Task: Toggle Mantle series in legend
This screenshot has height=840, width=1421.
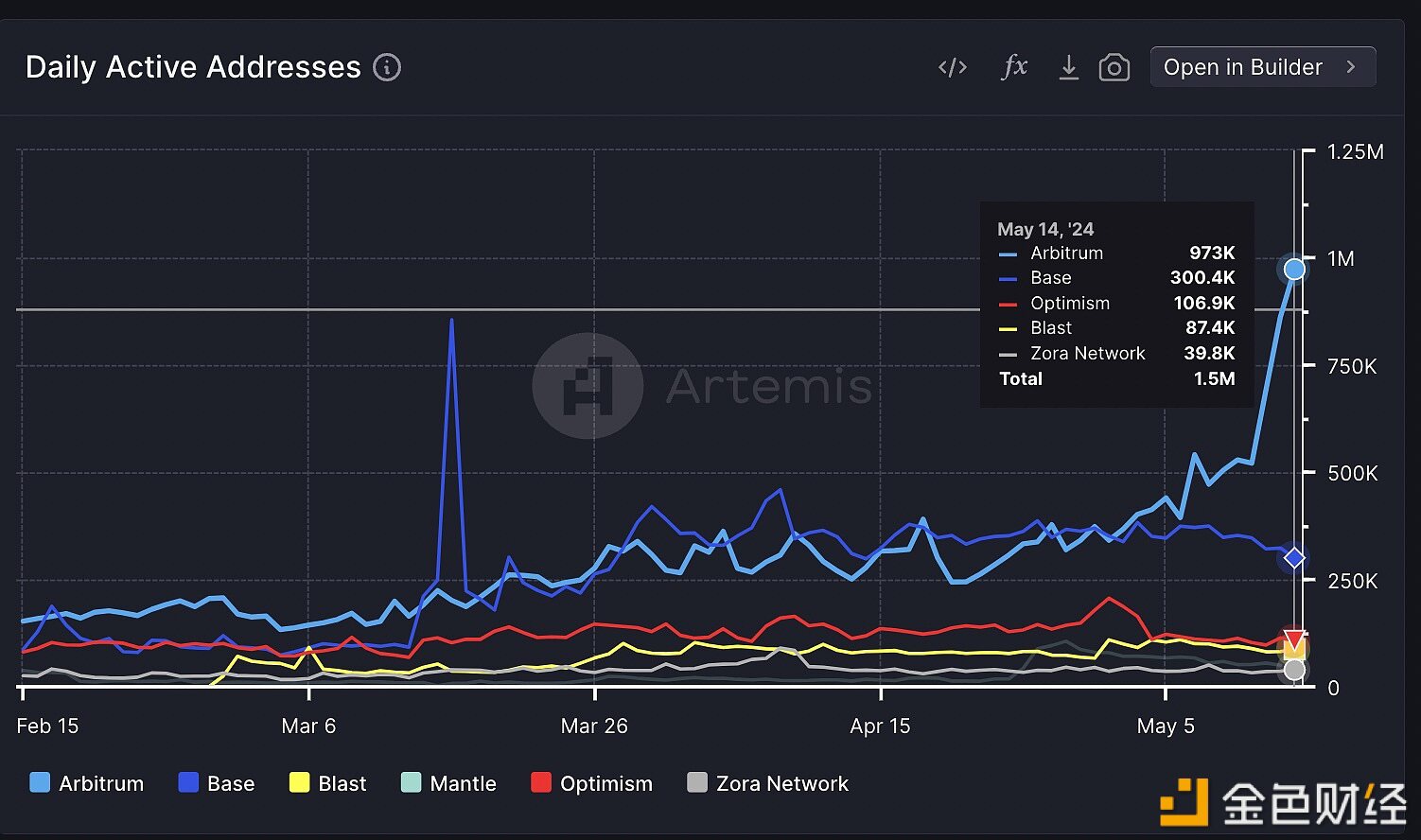Action: tap(448, 783)
